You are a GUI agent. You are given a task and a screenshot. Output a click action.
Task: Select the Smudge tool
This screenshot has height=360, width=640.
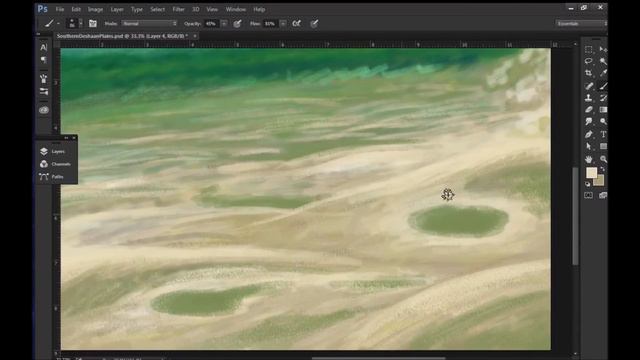tap(589, 122)
